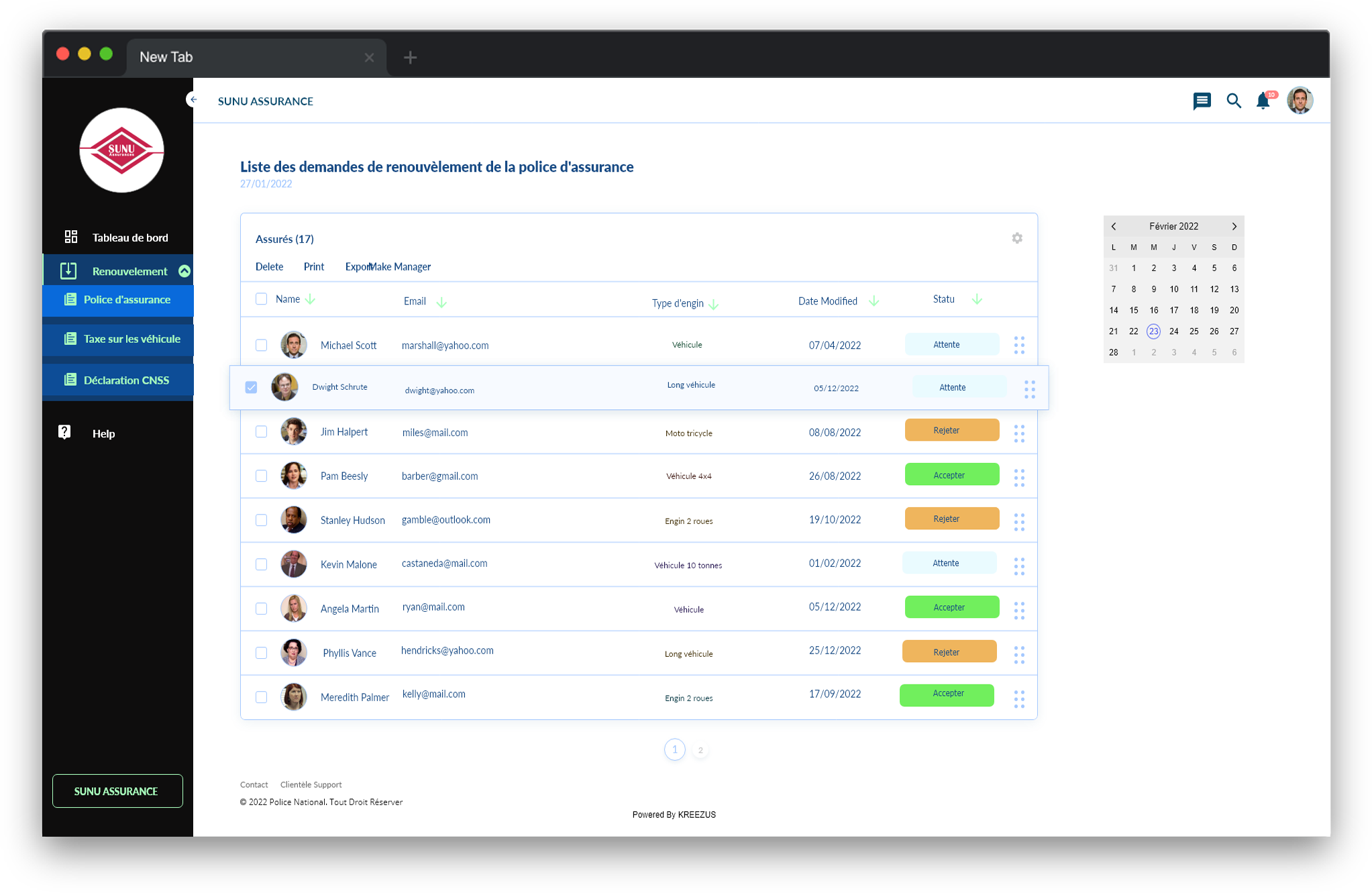This screenshot has height=893, width=1372.
Task: Open Tableau de bord dashboard icon
Action: [x=71, y=237]
